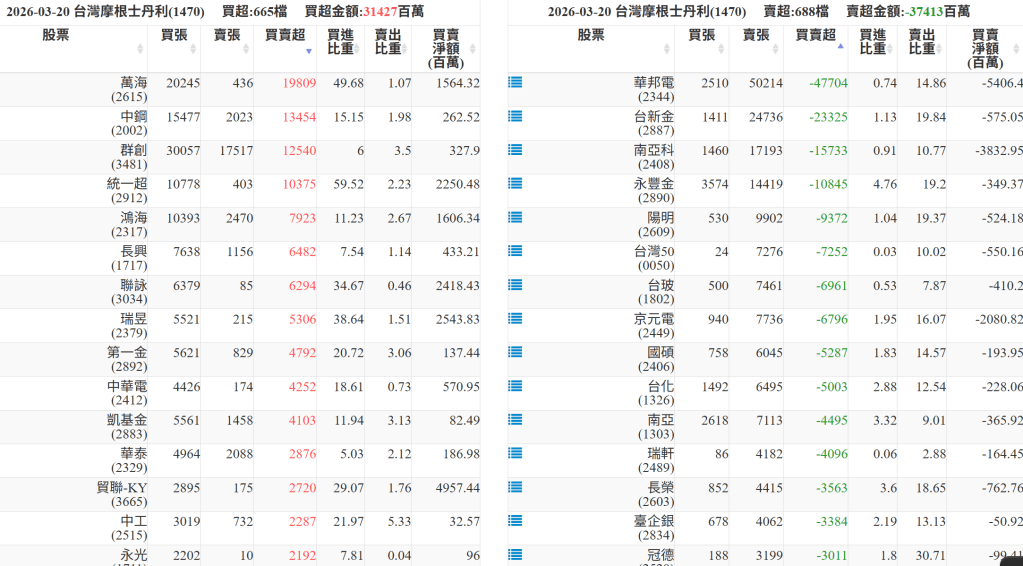1023x566 pixels.
Task: Click the list icon for 瑞軒 (2489)
Action: point(515,453)
